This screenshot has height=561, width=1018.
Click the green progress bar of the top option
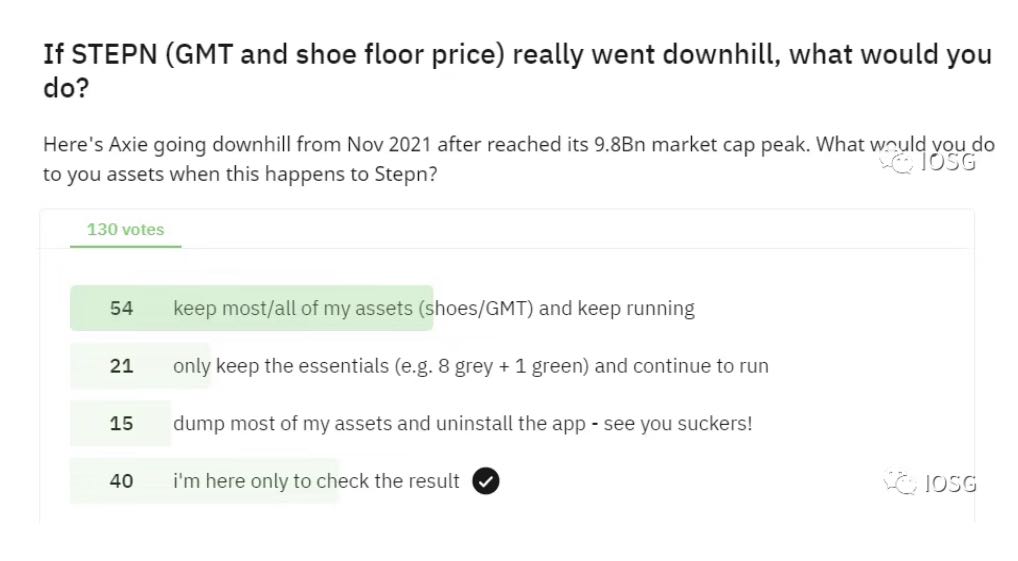point(251,308)
